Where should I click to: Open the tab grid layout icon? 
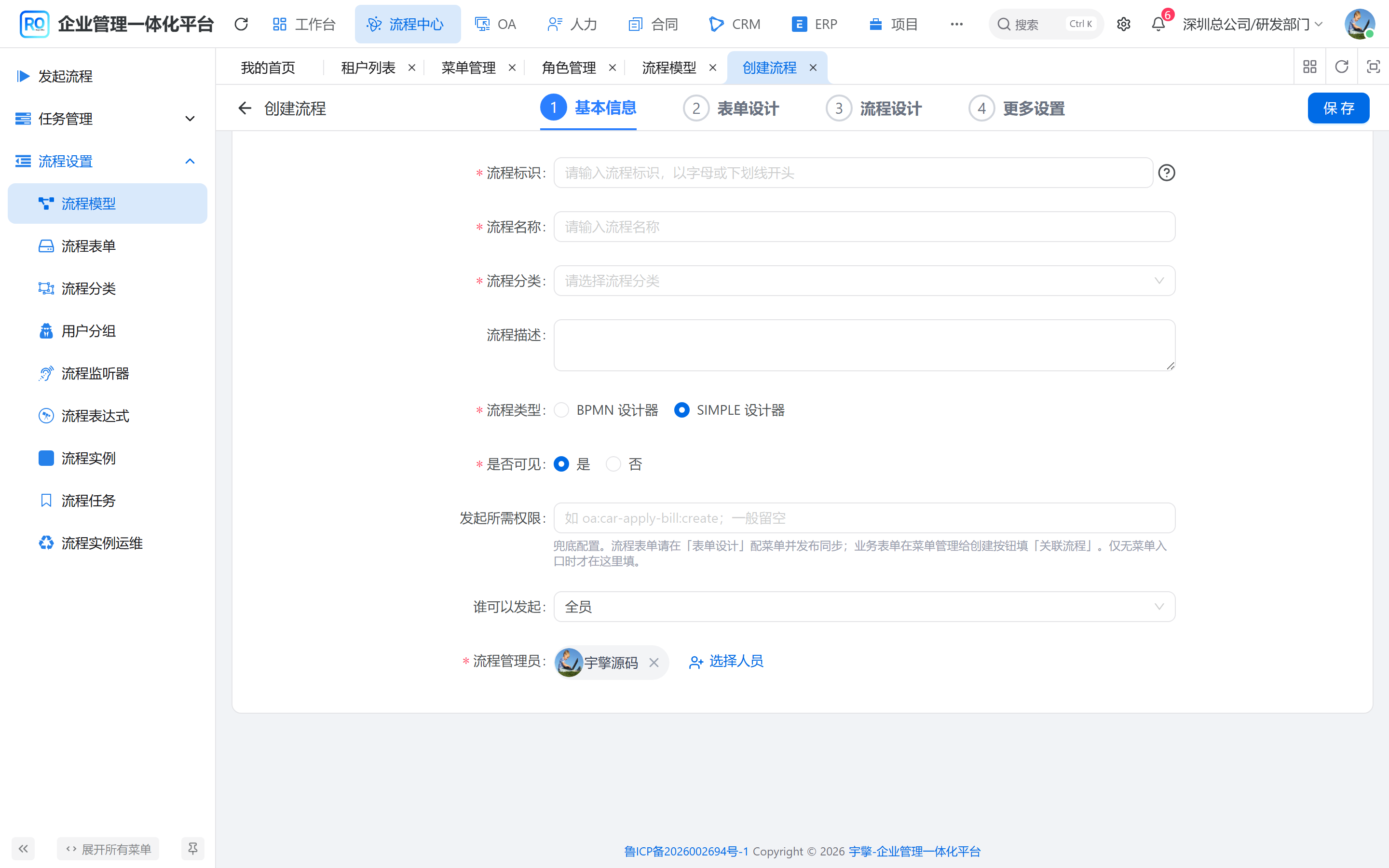[x=1310, y=67]
